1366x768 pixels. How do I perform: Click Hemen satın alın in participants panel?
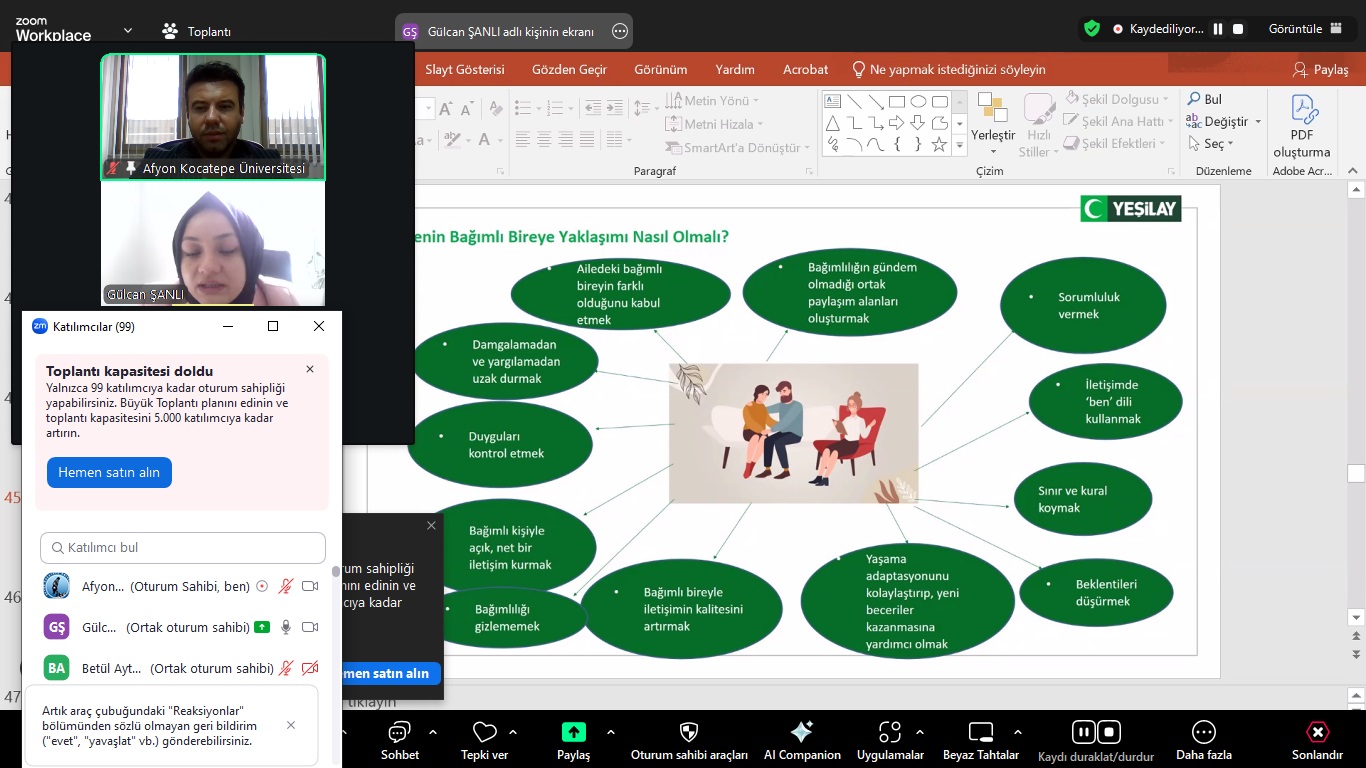click(109, 473)
